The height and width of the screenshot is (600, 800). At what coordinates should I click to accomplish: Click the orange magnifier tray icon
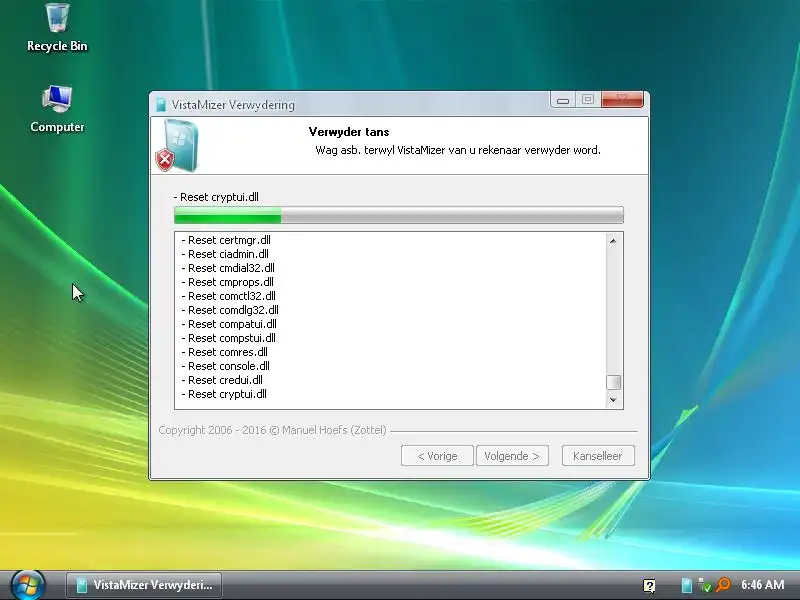coord(723,585)
